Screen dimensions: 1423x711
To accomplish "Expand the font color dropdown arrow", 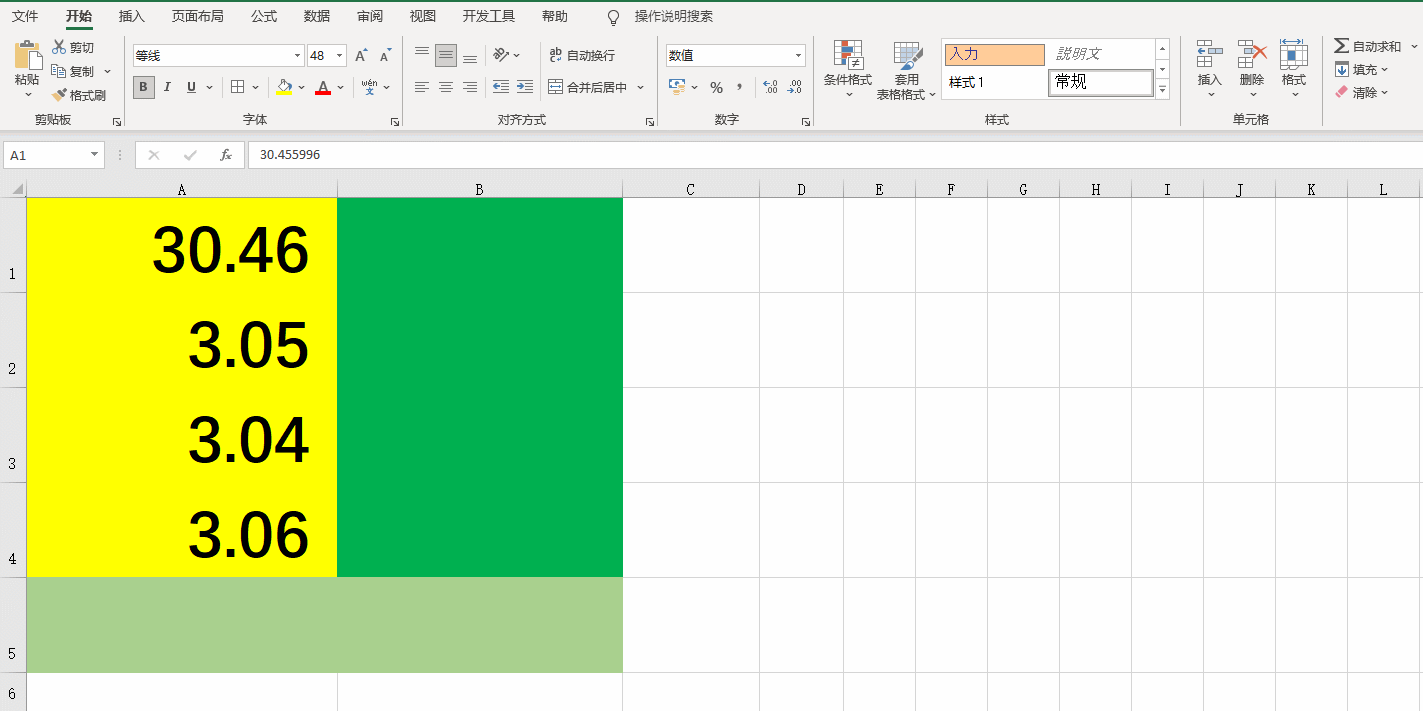I will (340, 87).
